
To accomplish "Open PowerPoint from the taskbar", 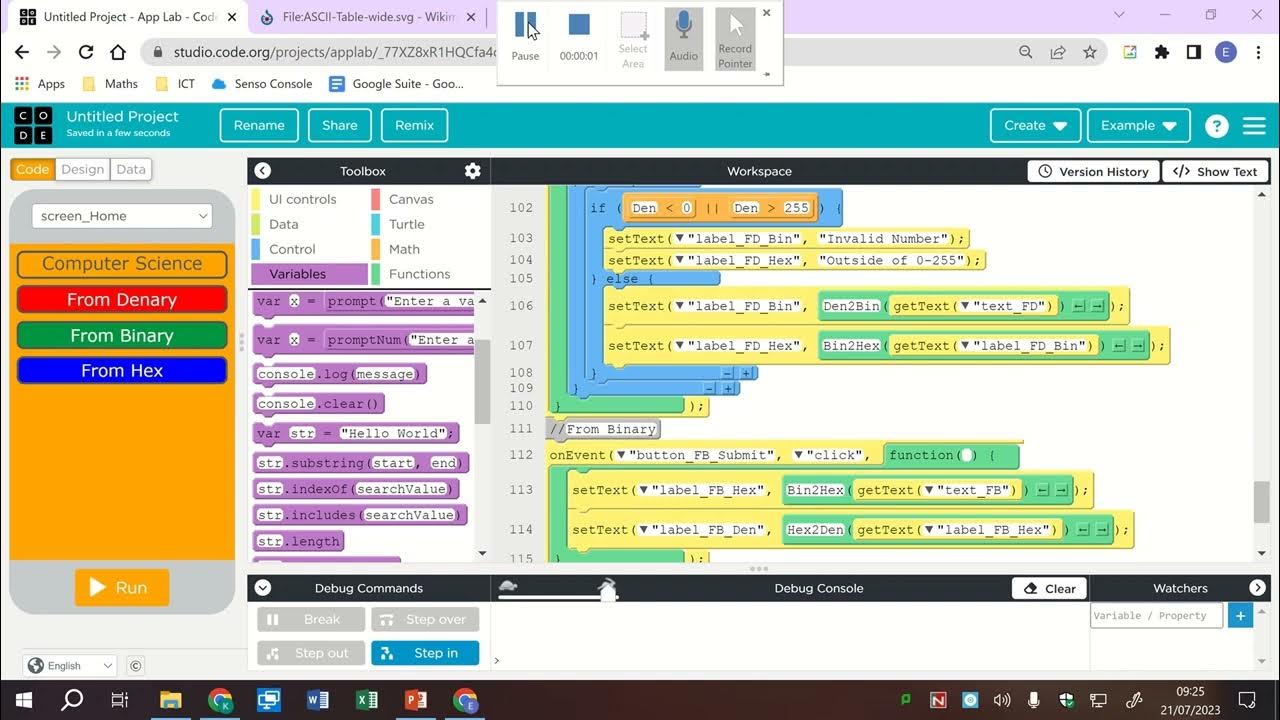I will [x=416, y=700].
